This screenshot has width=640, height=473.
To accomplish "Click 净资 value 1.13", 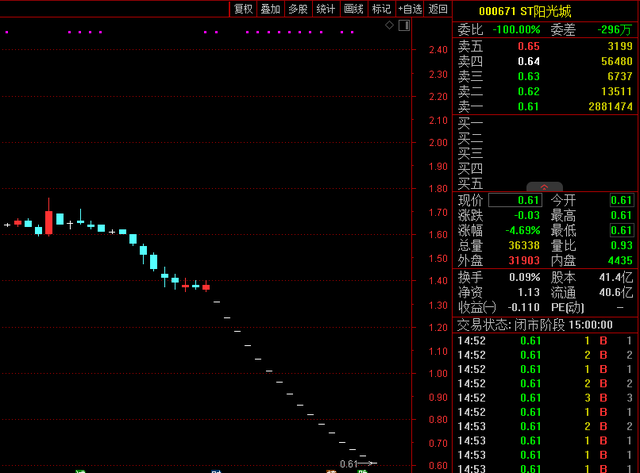I will [x=529, y=293].
